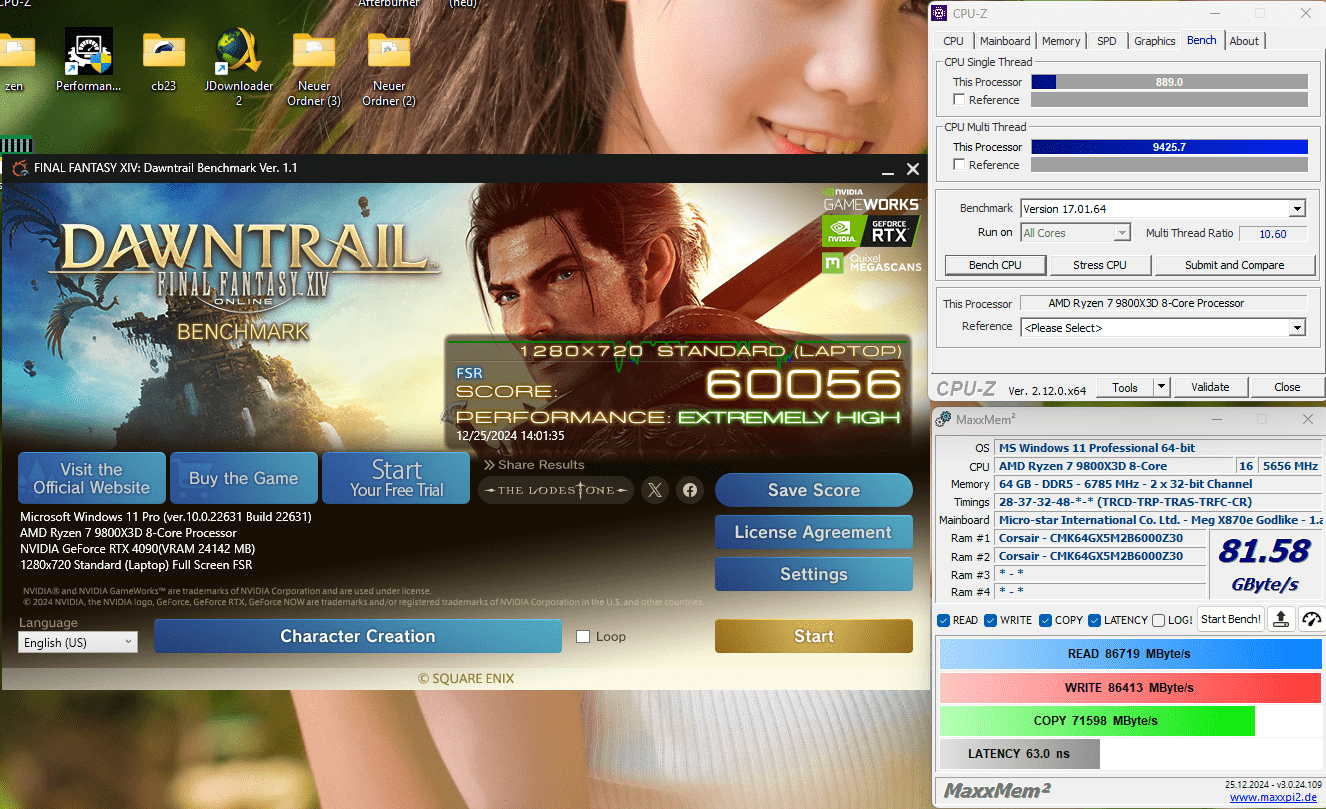Open the Language dropdown English (US)

[x=78, y=642]
